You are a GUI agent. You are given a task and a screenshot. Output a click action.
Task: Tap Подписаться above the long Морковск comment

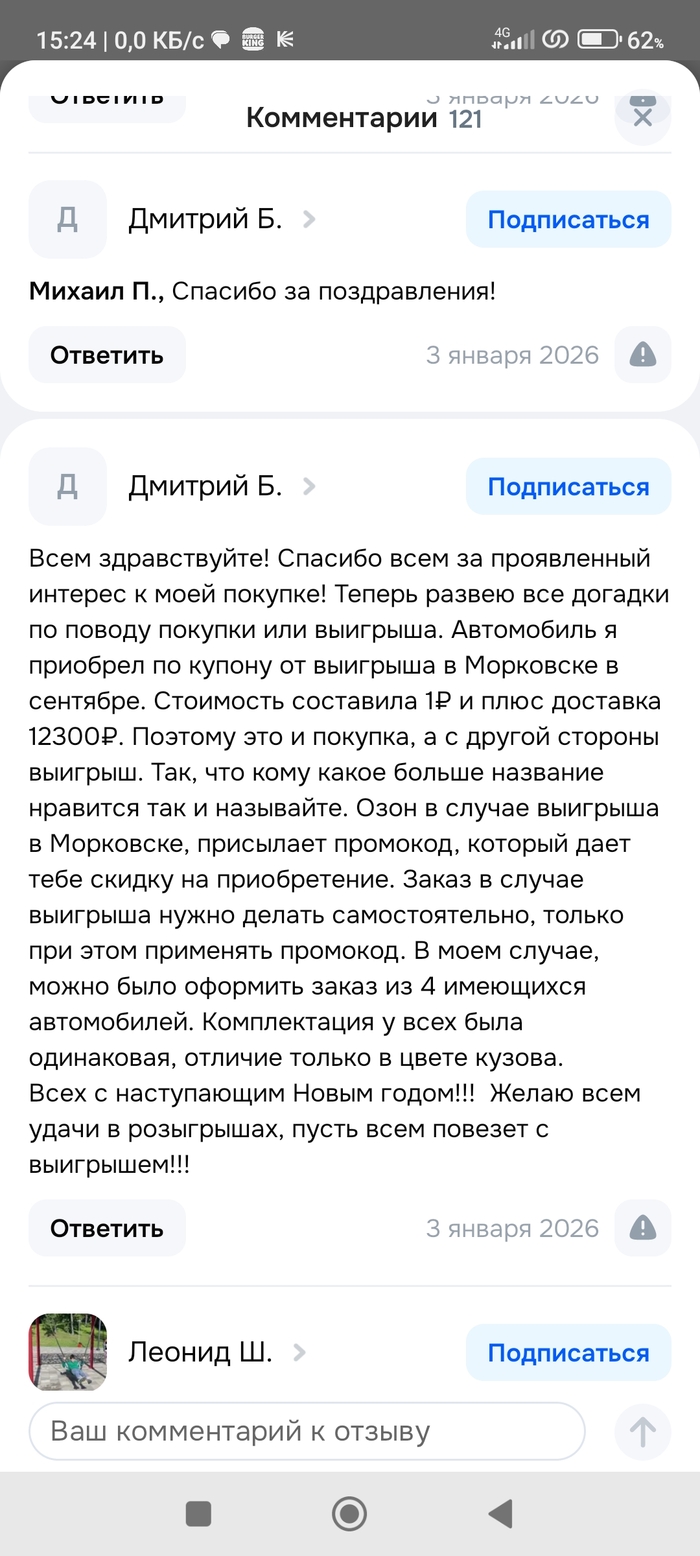[568, 486]
